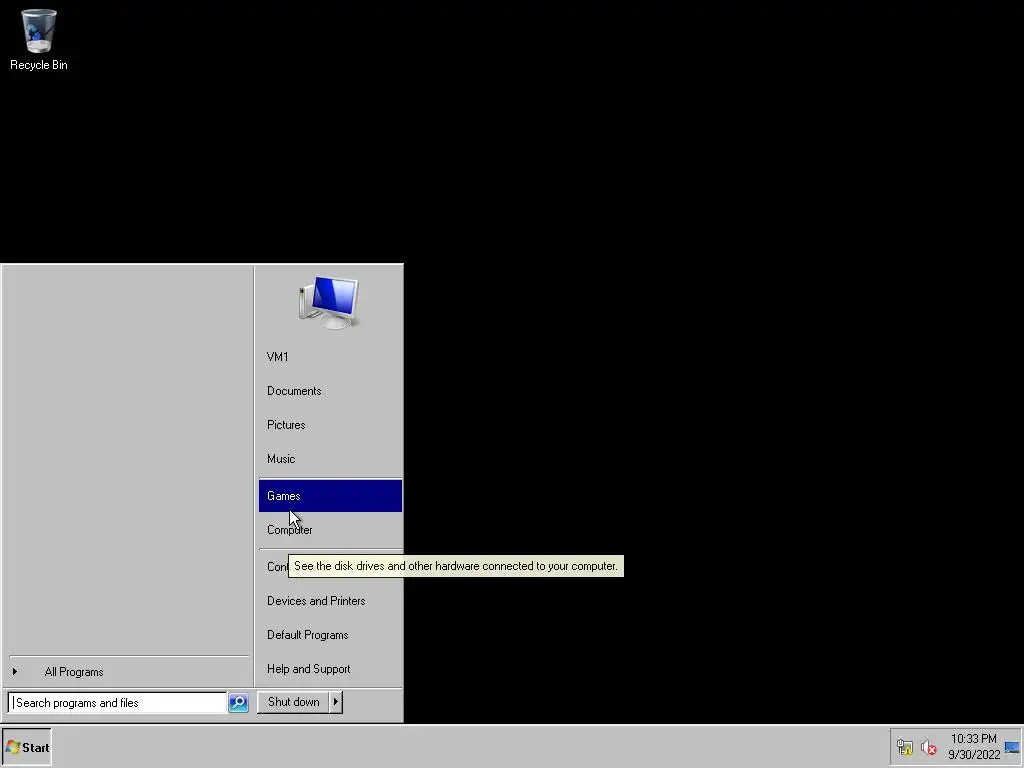Click the Search programs and files field
The width and height of the screenshot is (1024, 768).
click(x=118, y=703)
